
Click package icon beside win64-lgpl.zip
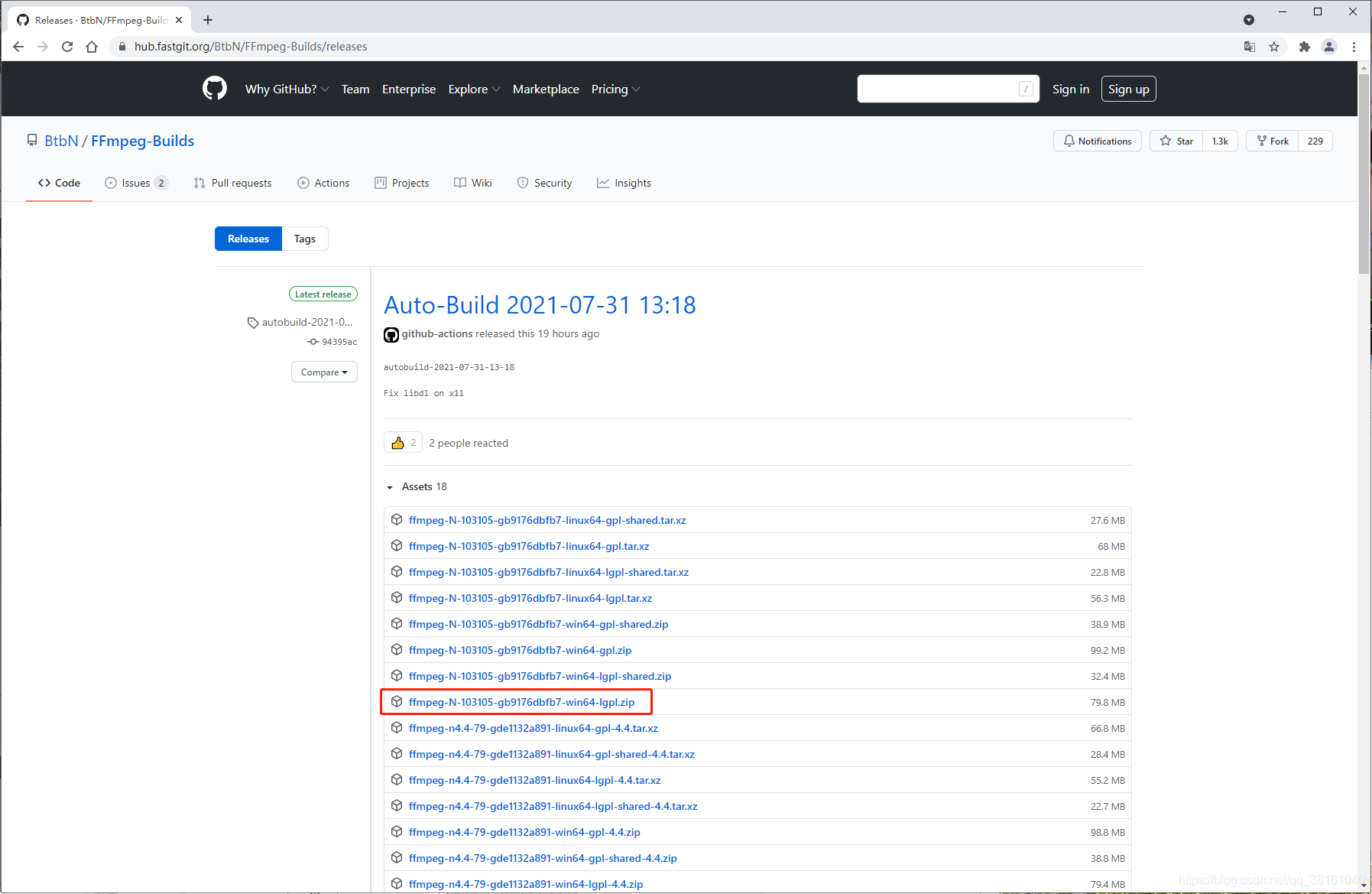click(397, 701)
